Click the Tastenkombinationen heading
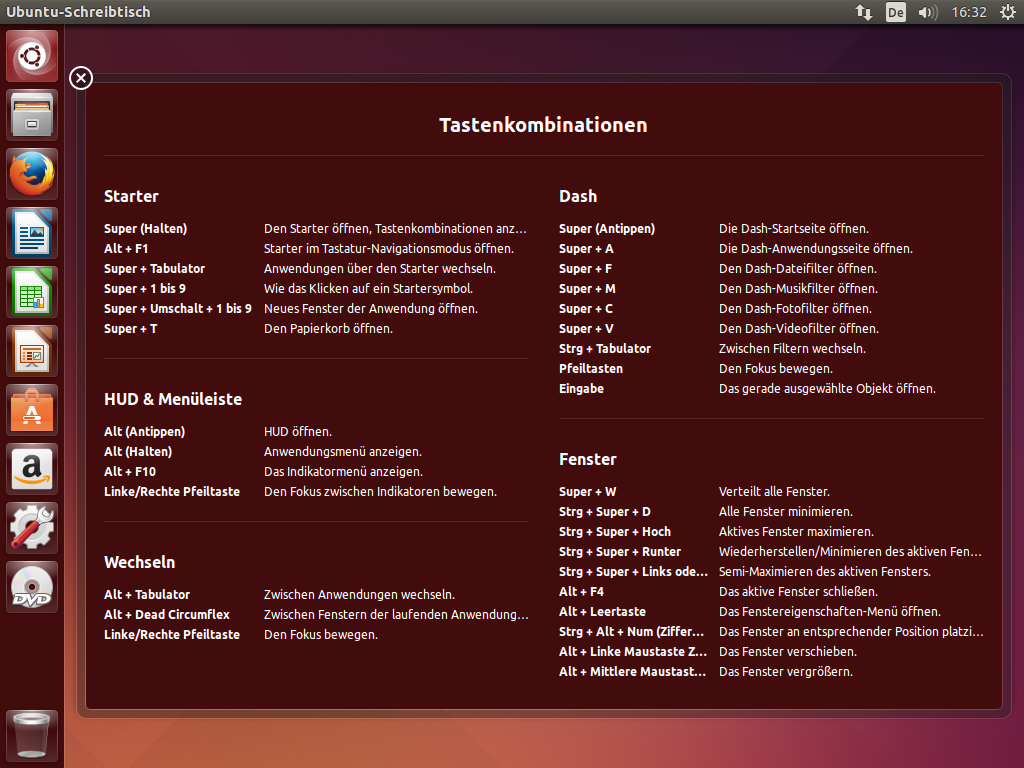This screenshot has height=768, width=1024. point(543,125)
